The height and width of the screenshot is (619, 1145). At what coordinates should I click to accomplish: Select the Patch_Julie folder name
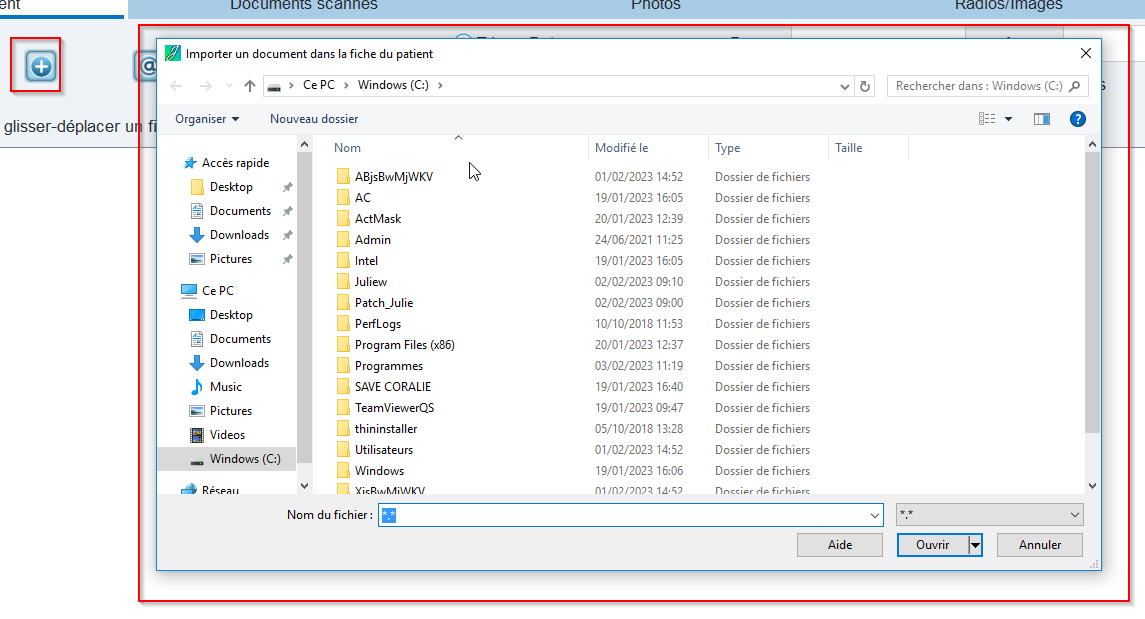[x=384, y=303]
